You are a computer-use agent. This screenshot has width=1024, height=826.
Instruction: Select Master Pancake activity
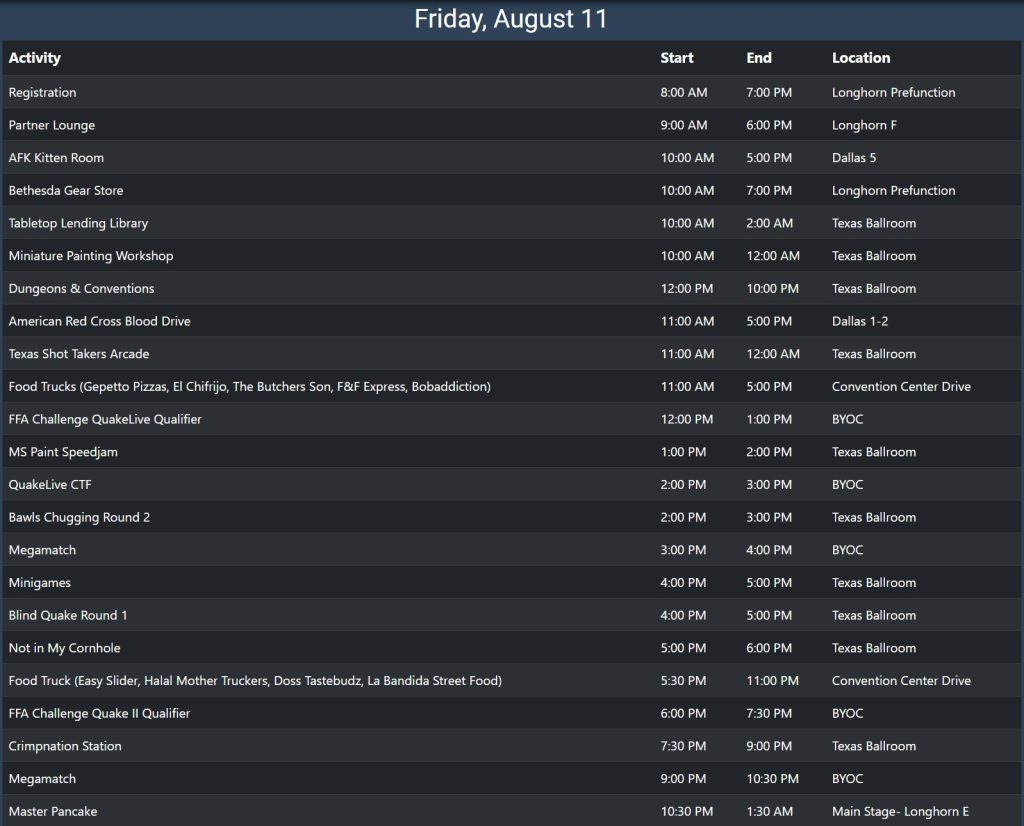[x=53, y=811]
